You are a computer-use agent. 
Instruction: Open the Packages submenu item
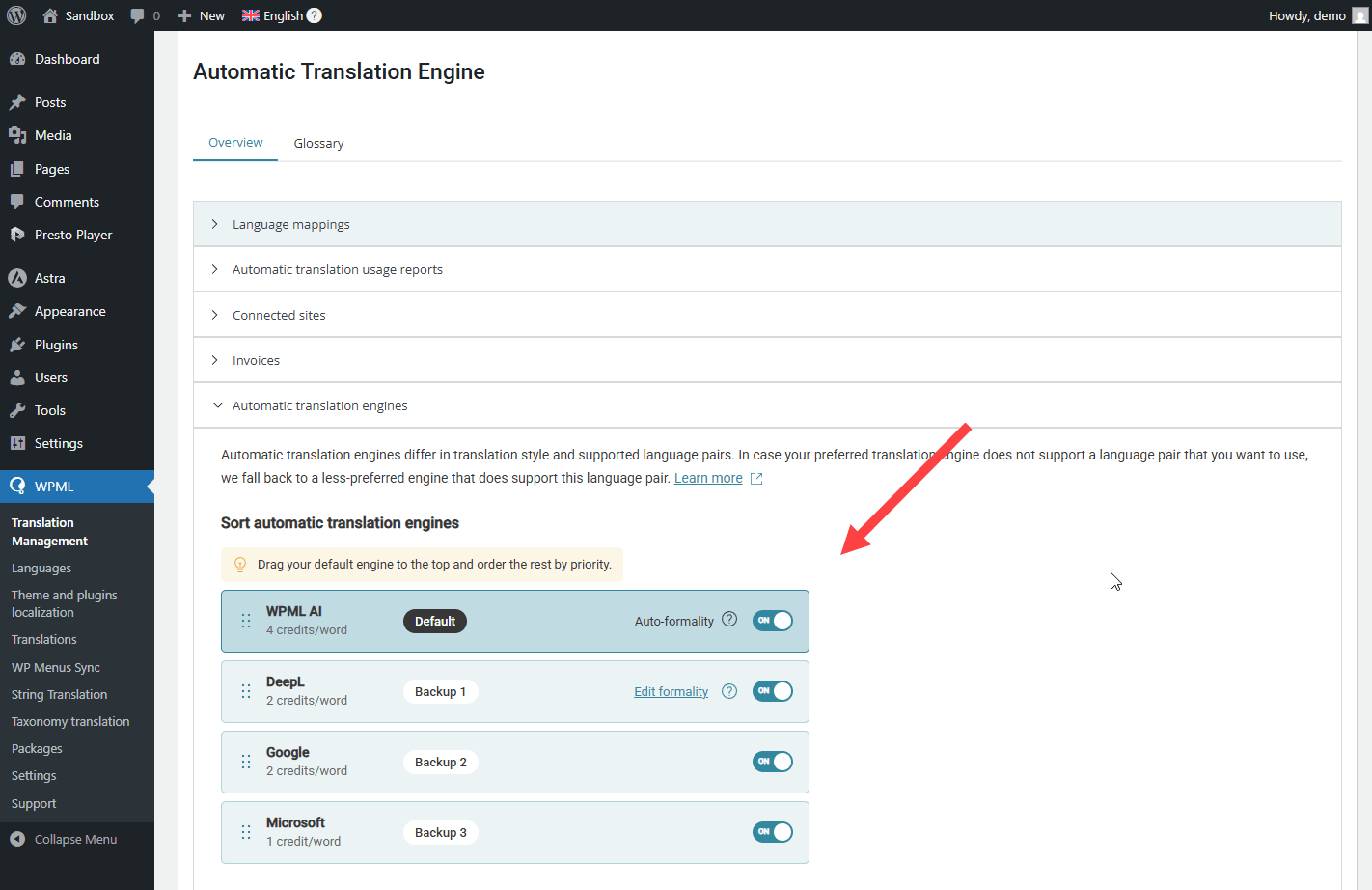pyautogui.click(x=37, y=749)
